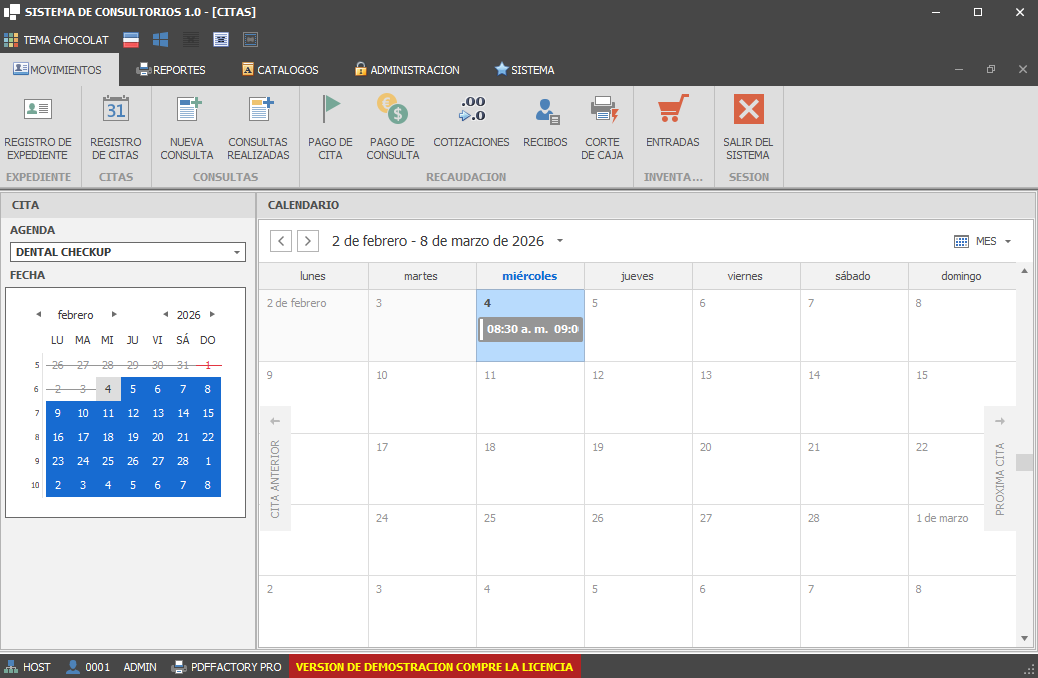The width and height of the screenshot is (1038, 678).
Task: Open the Catalogos tab
Action: click(x=280, y=70)
